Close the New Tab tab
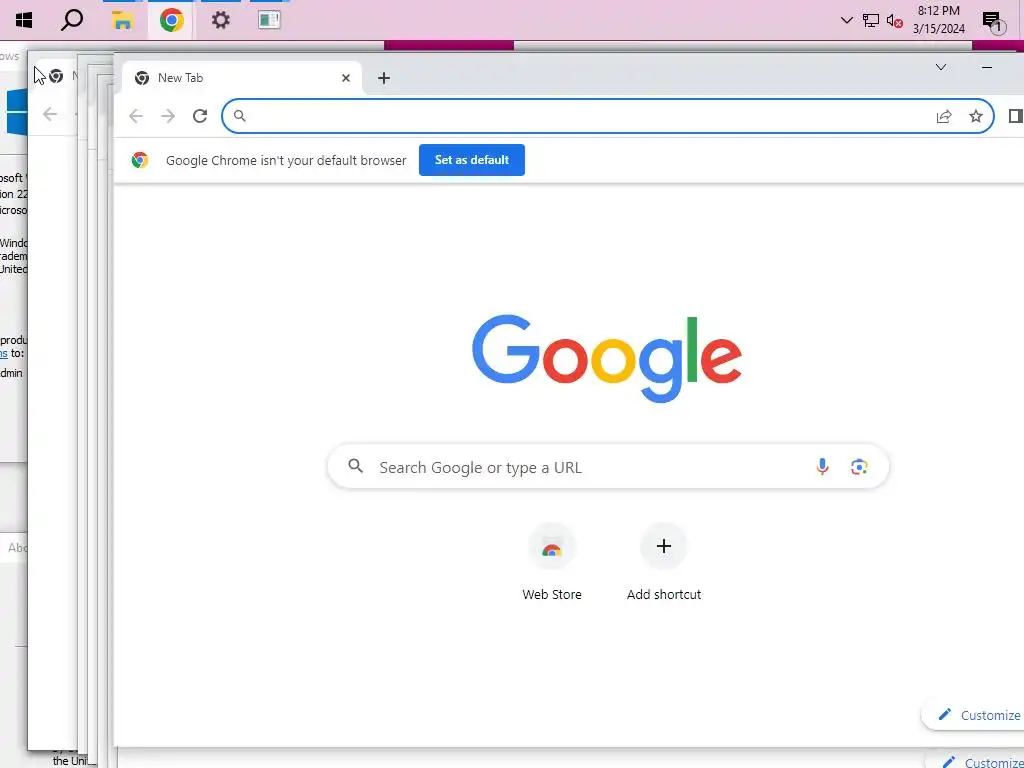Image resolution: width=1024 pixels, height=768 pixels. [x=346, y=78]
